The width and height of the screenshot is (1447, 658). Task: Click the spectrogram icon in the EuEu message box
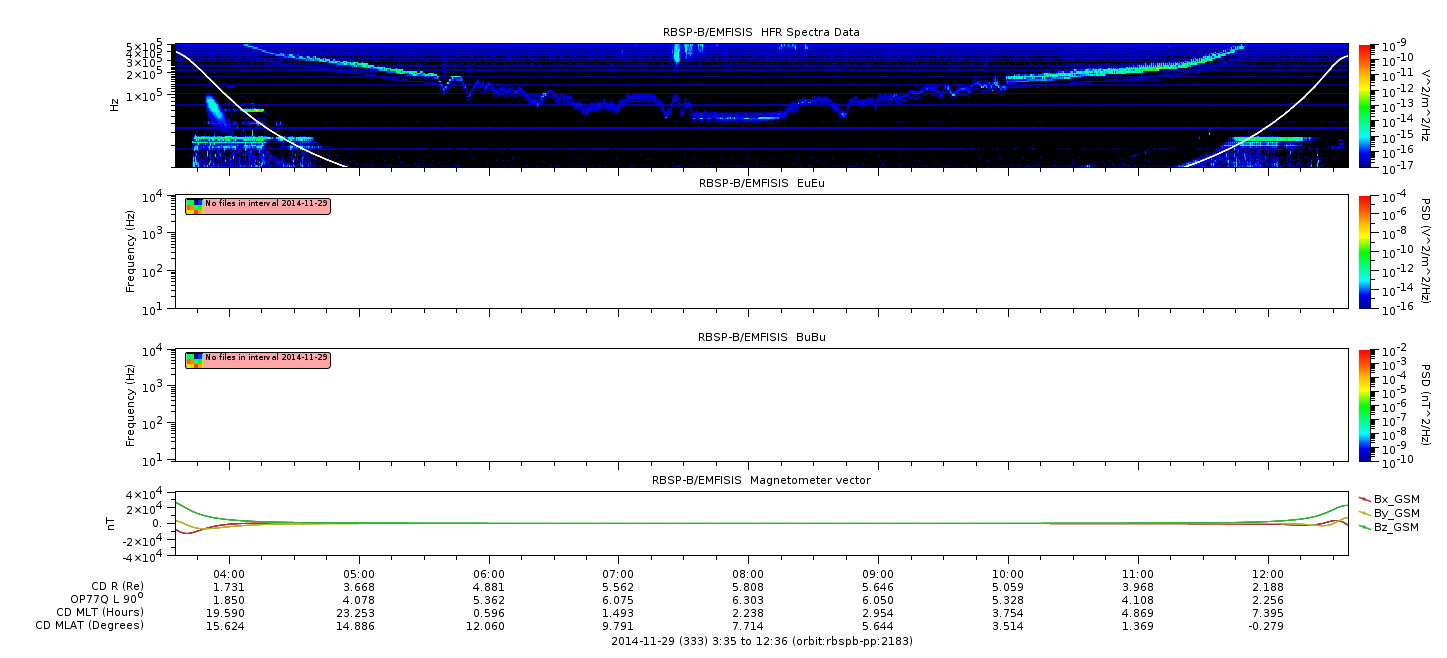click(x=194, y=206)
